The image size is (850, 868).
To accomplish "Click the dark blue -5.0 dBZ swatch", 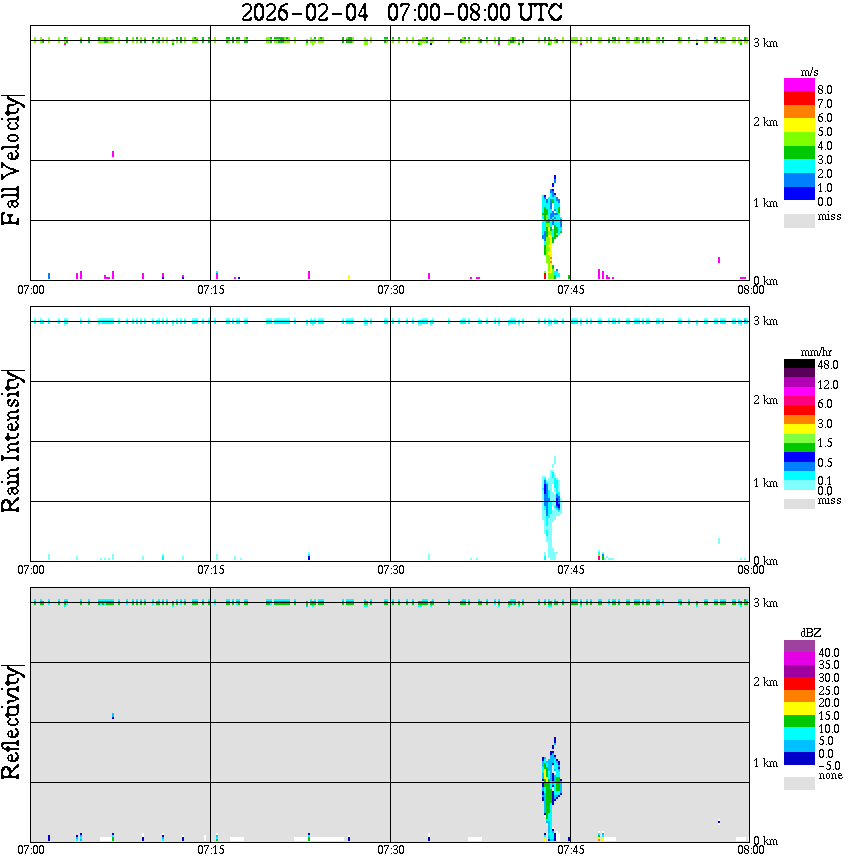I will [799, 758].
